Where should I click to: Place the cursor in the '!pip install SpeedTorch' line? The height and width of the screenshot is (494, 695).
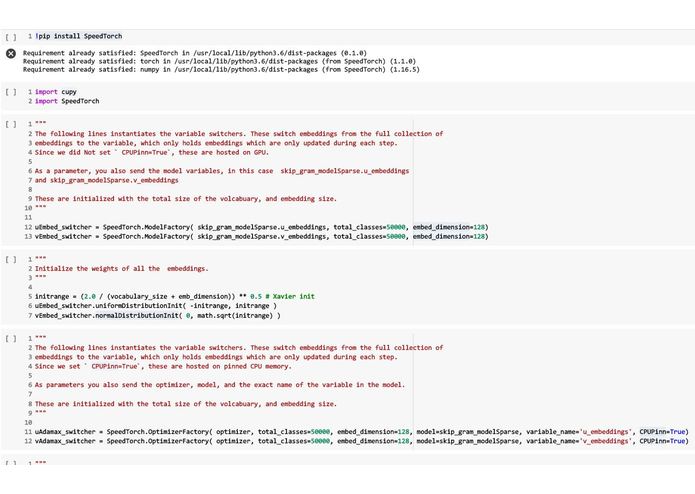point(78,36)
